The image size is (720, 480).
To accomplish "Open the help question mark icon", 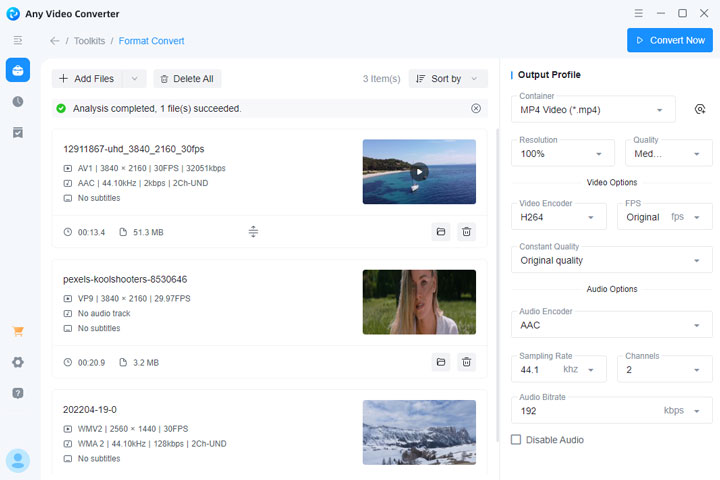I will 18,393.
